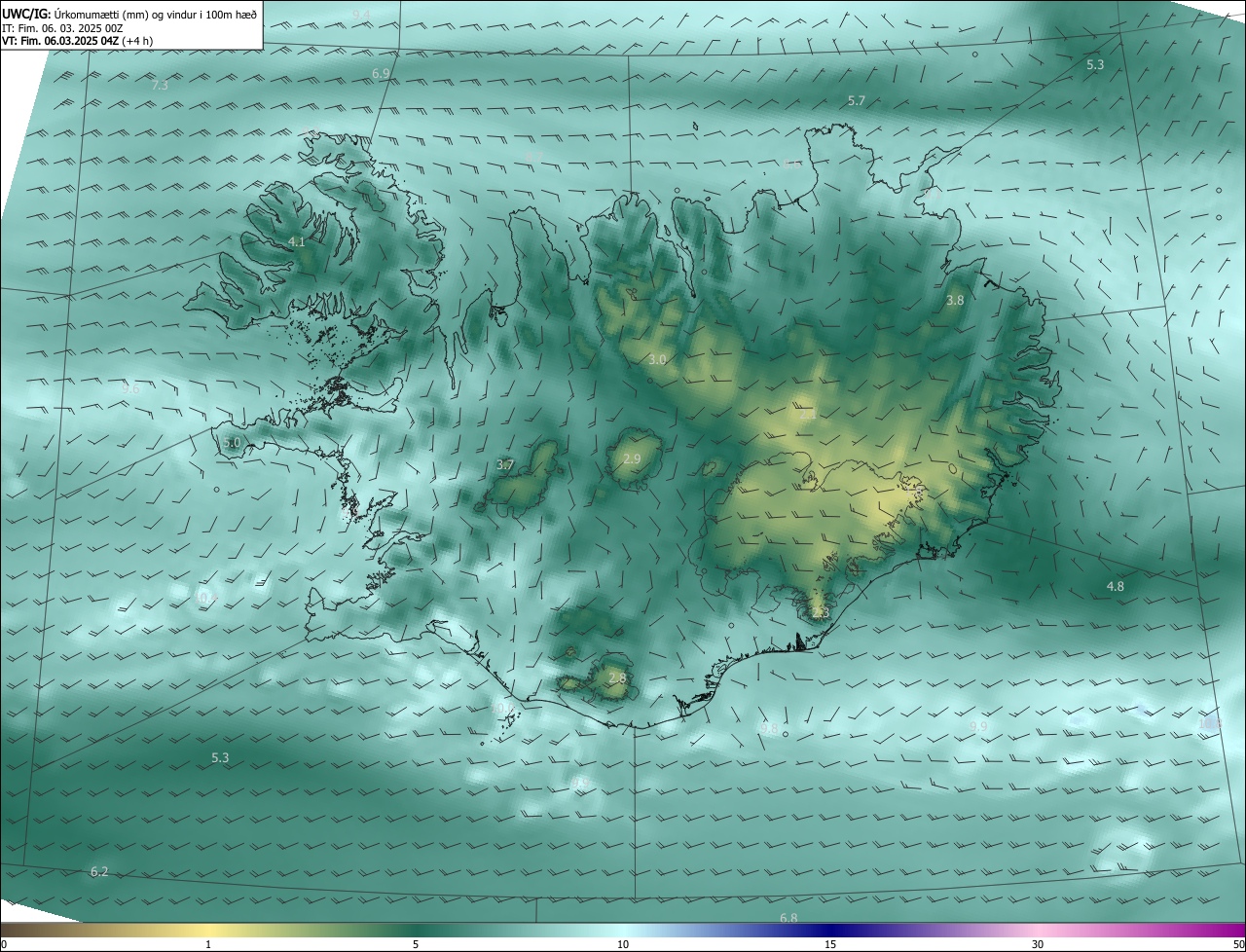The height and width of the screenshot is (952, 1246).
Task: Click the 'UWC/IG: Úrkomumætti (mm)' title line
Action: pos(129,14)
